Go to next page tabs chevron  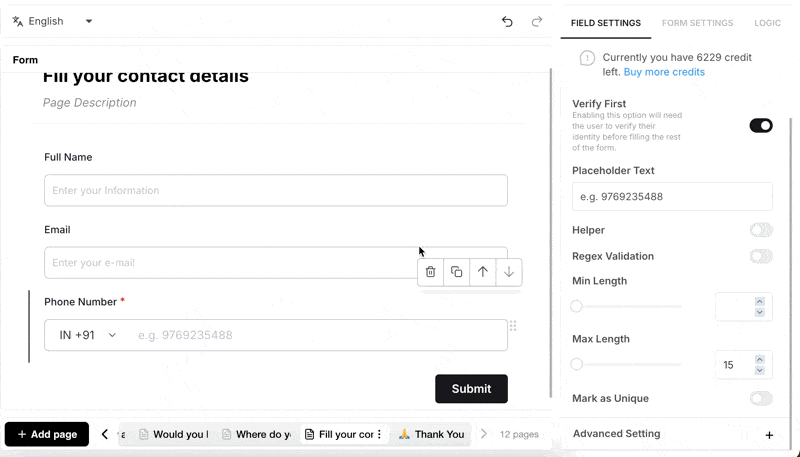click(484, 435)
